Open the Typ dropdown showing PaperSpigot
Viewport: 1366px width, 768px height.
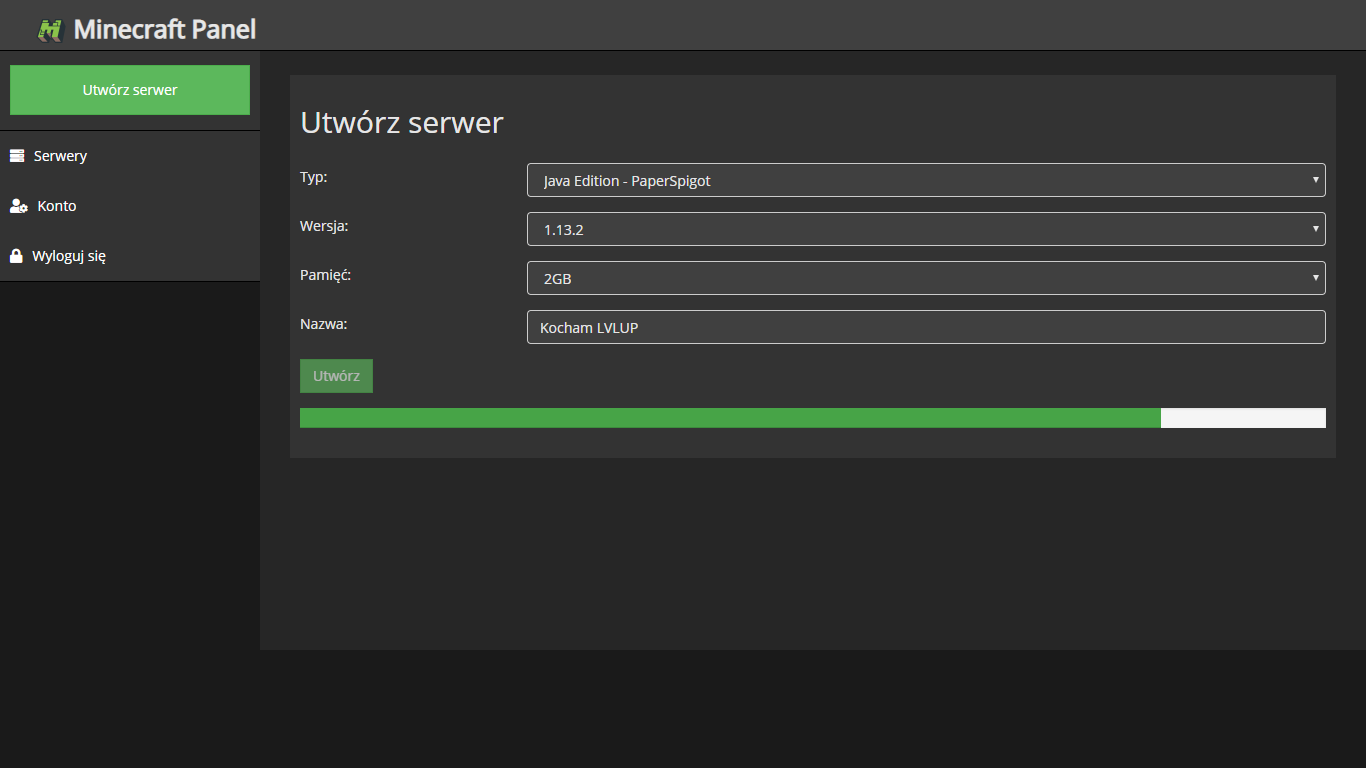pyautogui.click(x=900, y=180)
